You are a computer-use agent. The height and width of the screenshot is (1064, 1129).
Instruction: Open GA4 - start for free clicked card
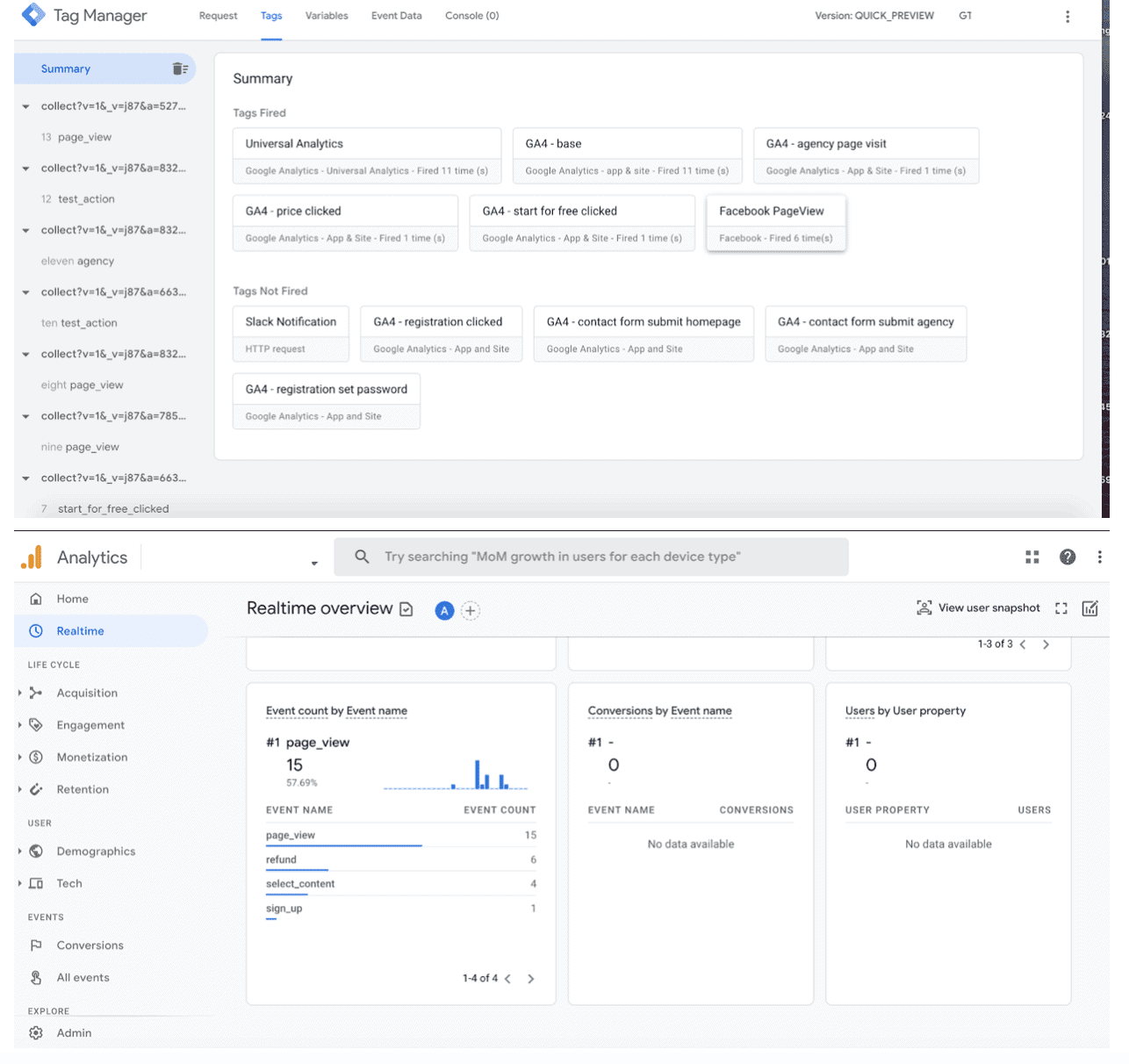583,224
